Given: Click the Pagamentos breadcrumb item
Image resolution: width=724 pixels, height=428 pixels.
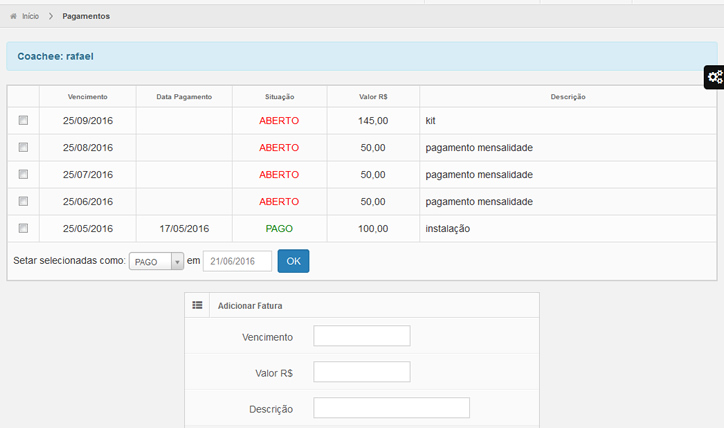Looking at the screenshot, I should pyautogui.click(x=86, y=17).
